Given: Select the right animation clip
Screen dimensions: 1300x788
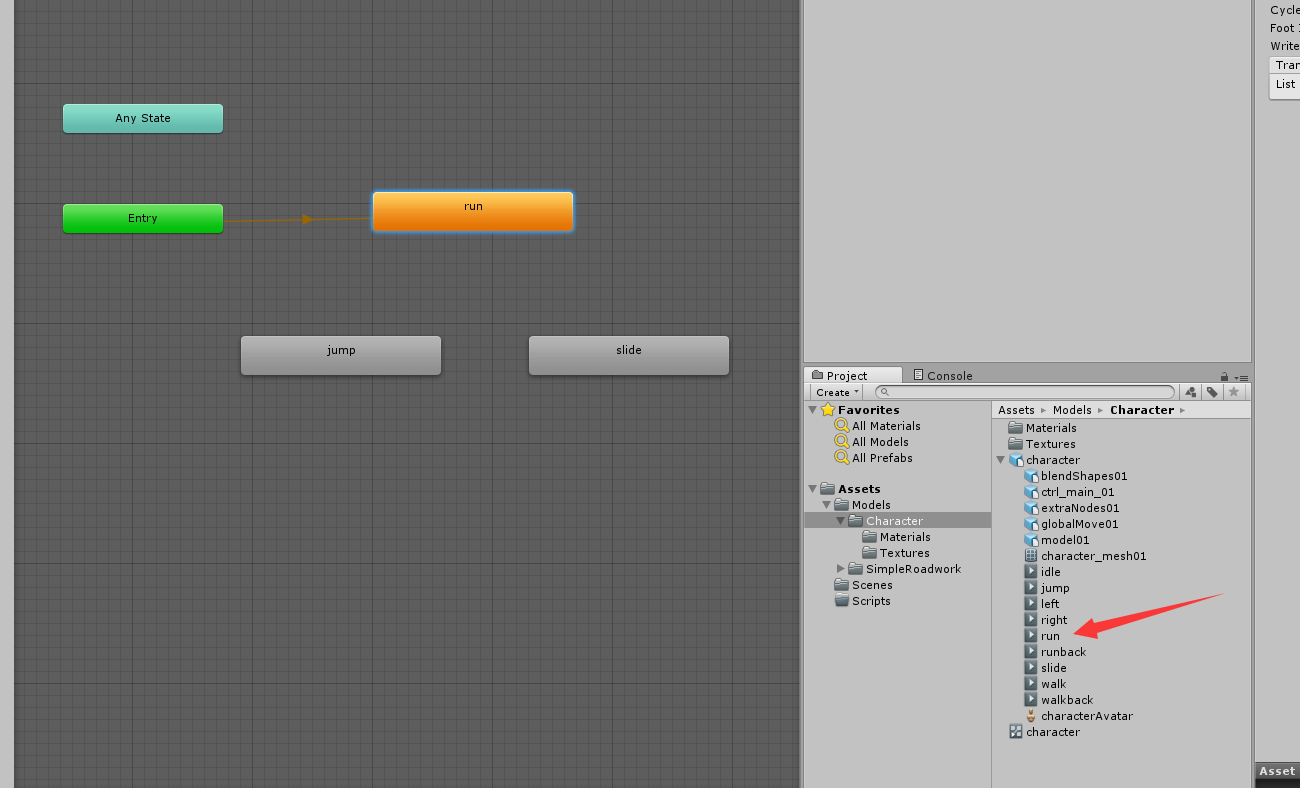Looking at the screenshot, I should (1046, 620).
